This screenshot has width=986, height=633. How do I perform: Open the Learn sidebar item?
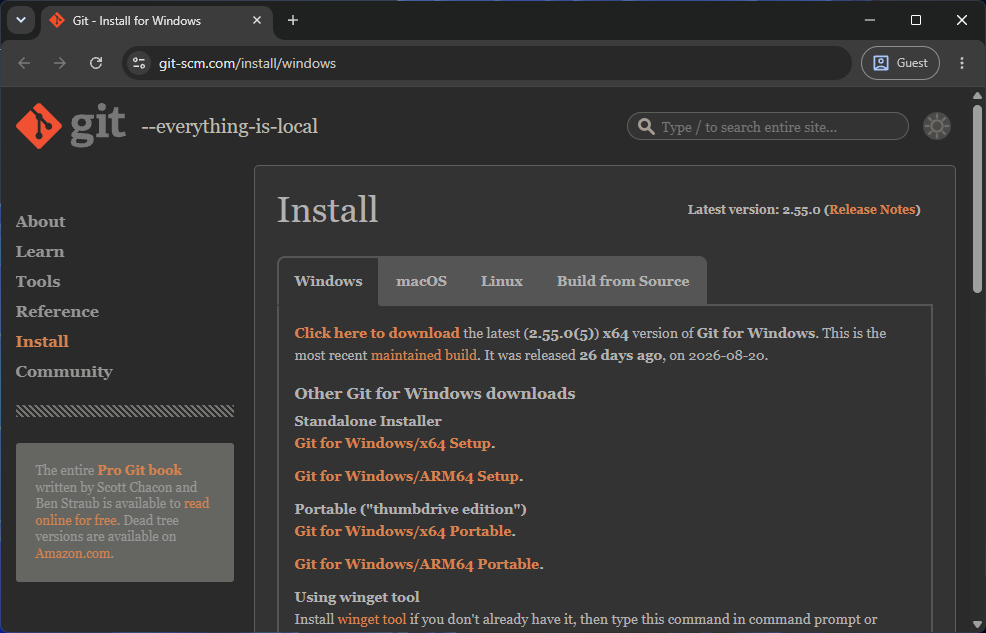40,251
